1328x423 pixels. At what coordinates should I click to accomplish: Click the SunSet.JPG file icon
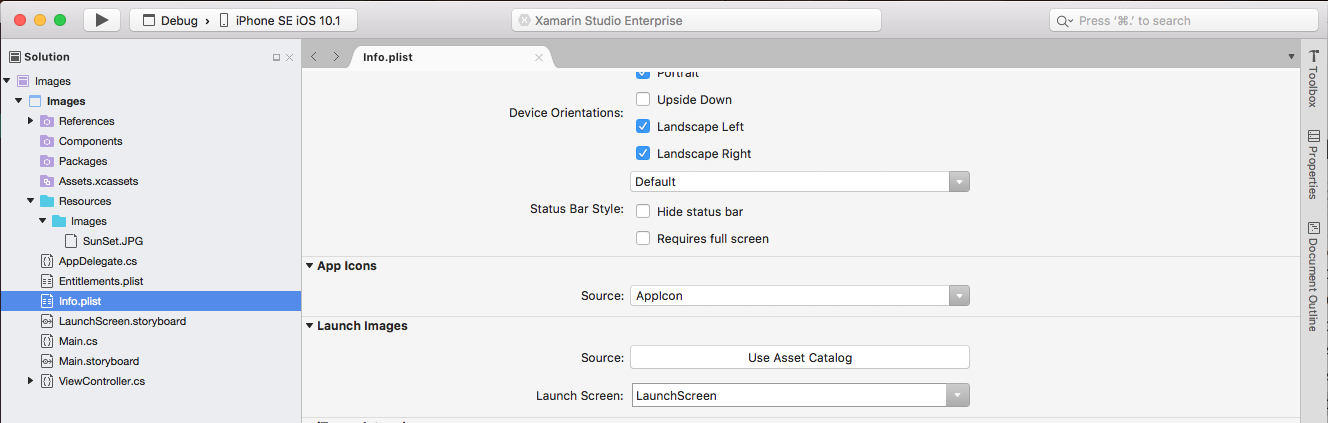tap(71, 241)
